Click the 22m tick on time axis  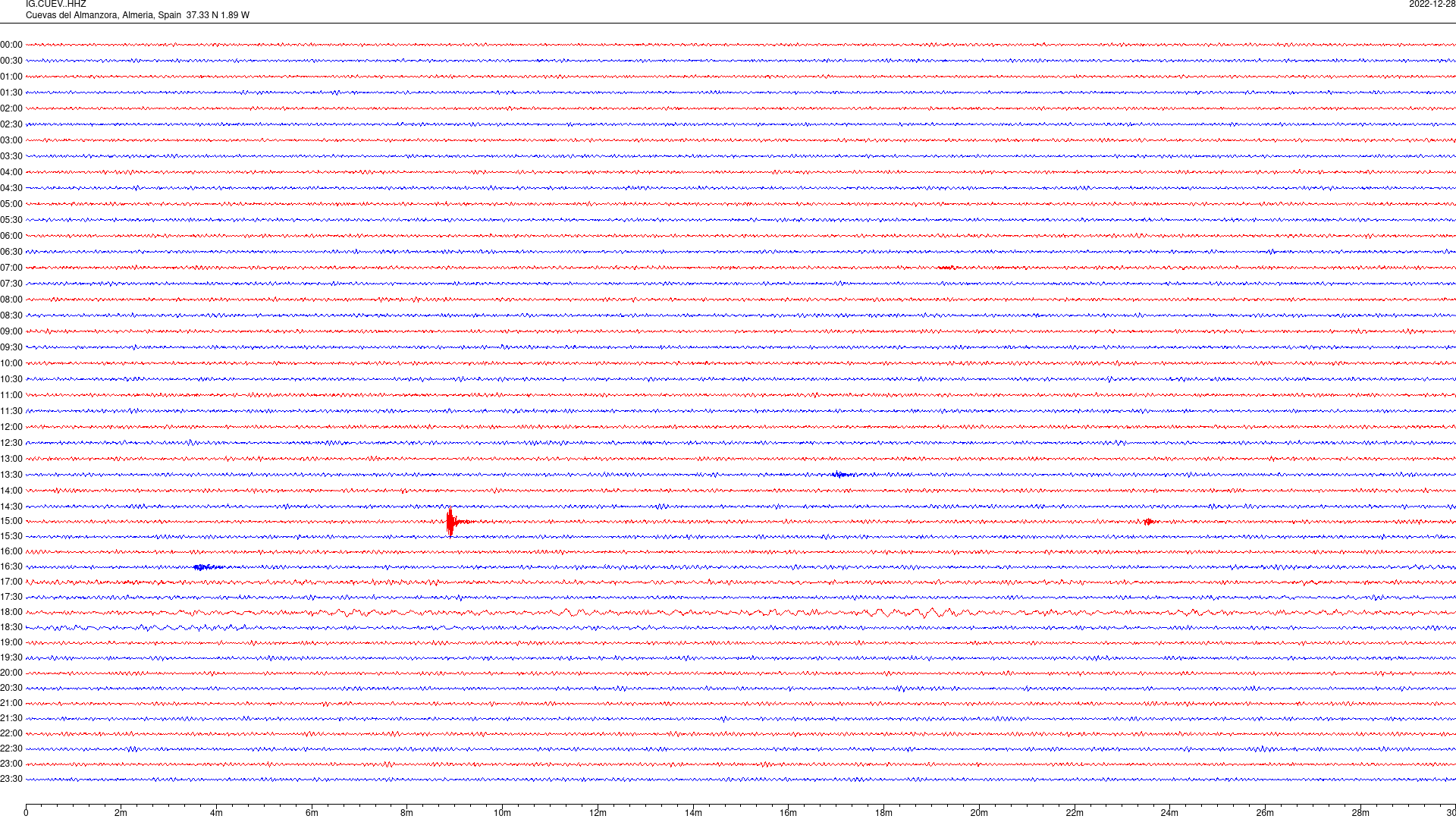tap(1075, 811)
